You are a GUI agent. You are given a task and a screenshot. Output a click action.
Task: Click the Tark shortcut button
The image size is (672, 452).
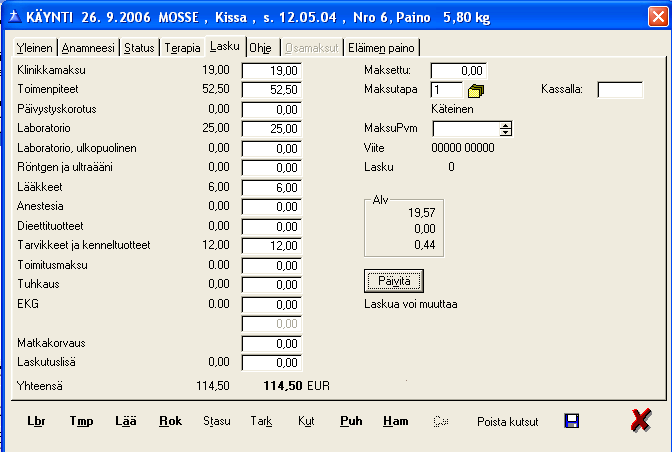click(x=261, y=421)
